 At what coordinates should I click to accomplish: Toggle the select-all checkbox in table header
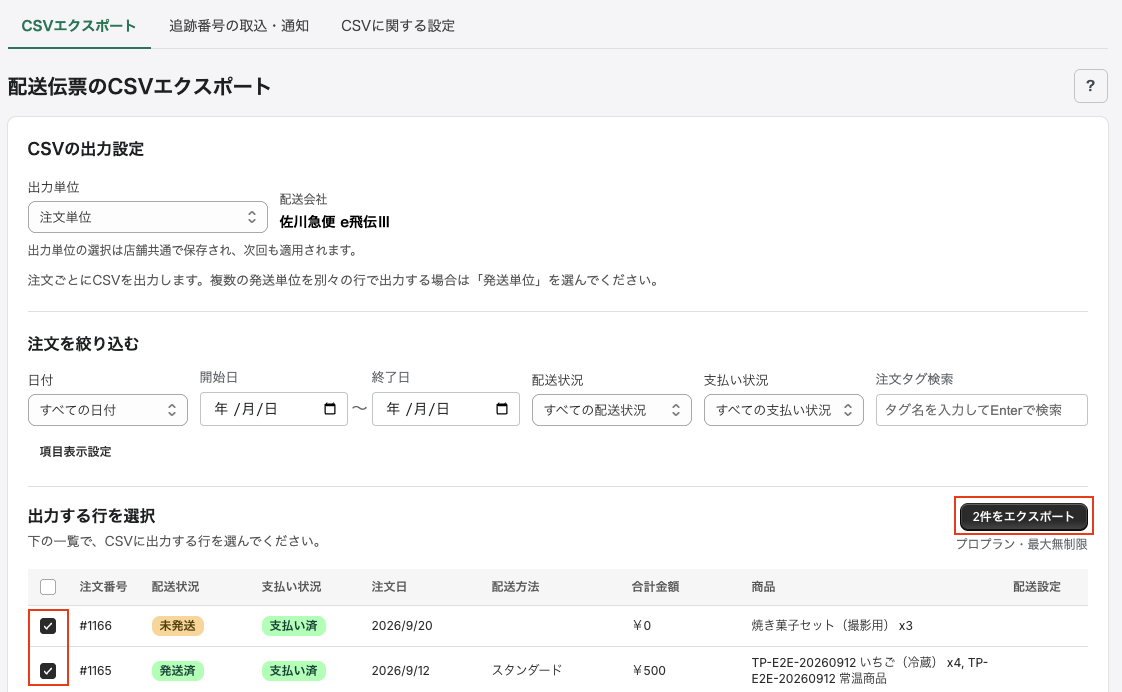(x=48, y=587)
